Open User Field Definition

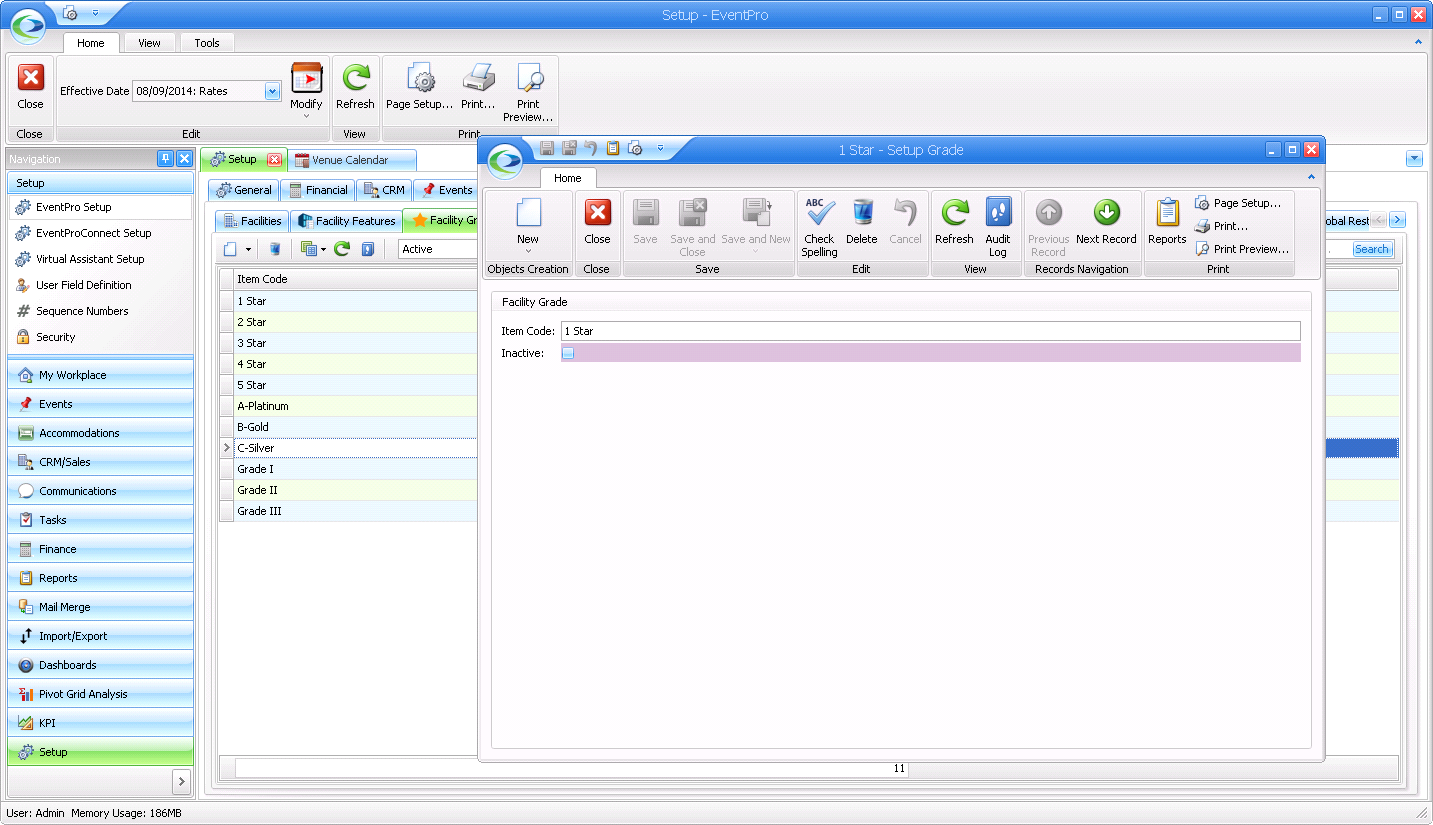[x=100, y=285]
